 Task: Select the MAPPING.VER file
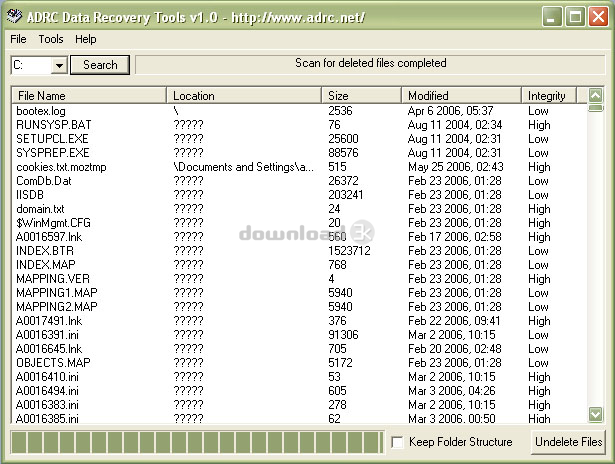pos(53,279)
